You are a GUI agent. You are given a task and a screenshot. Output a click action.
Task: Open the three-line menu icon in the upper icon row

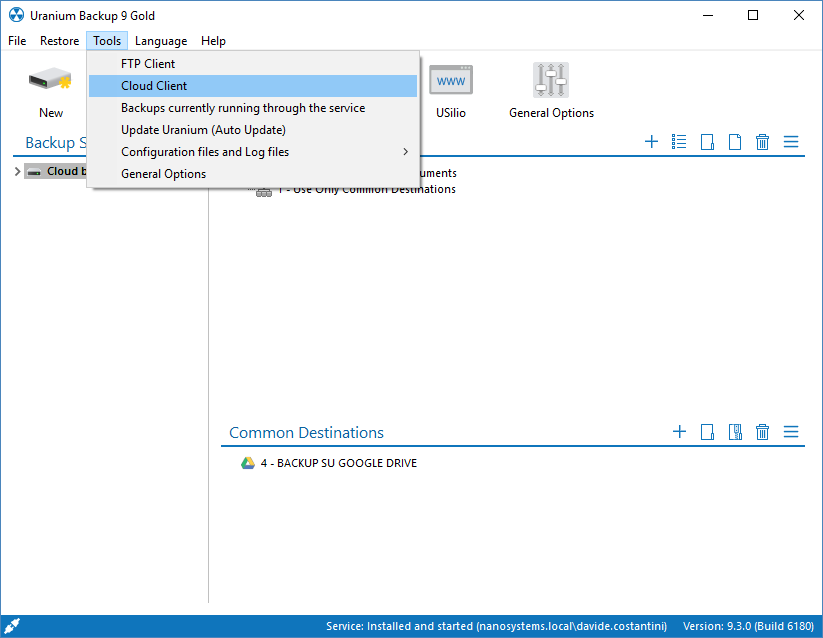coord(791,142)
